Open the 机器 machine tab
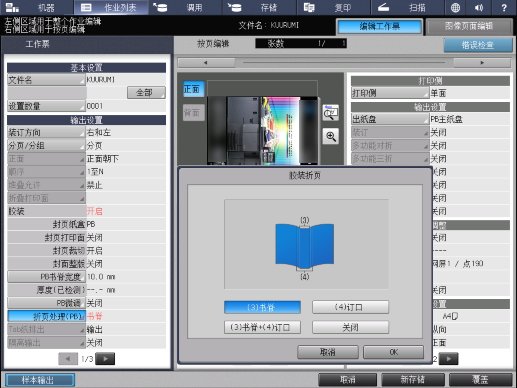 37,7
